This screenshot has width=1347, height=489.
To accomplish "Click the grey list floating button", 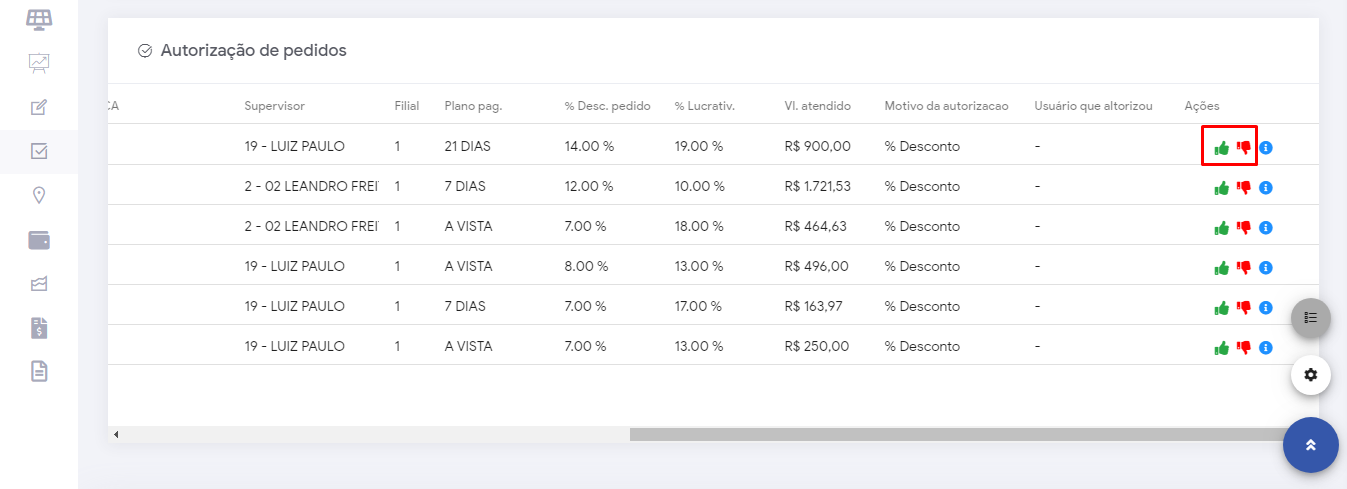I will (1311, 318).
